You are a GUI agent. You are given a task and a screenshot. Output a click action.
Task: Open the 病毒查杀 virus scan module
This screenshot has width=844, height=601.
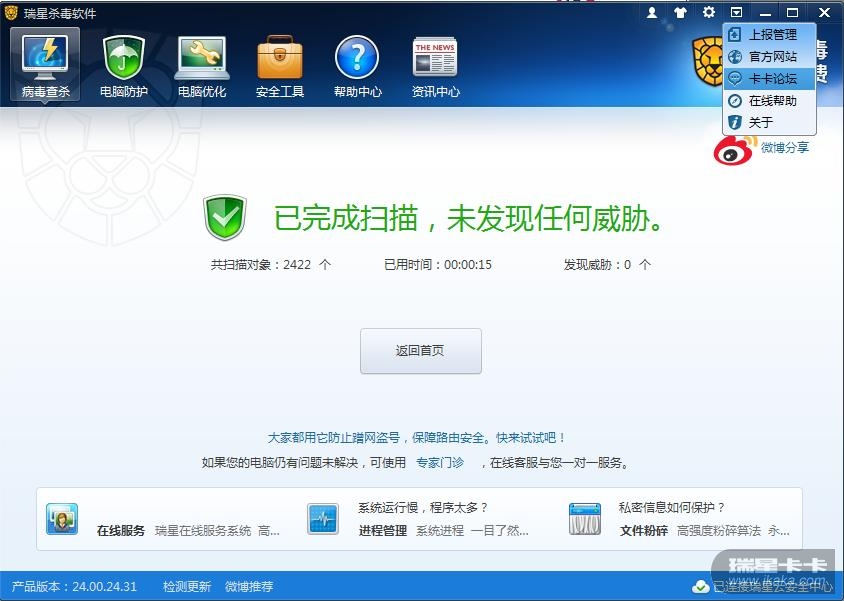tap(45, 65)
